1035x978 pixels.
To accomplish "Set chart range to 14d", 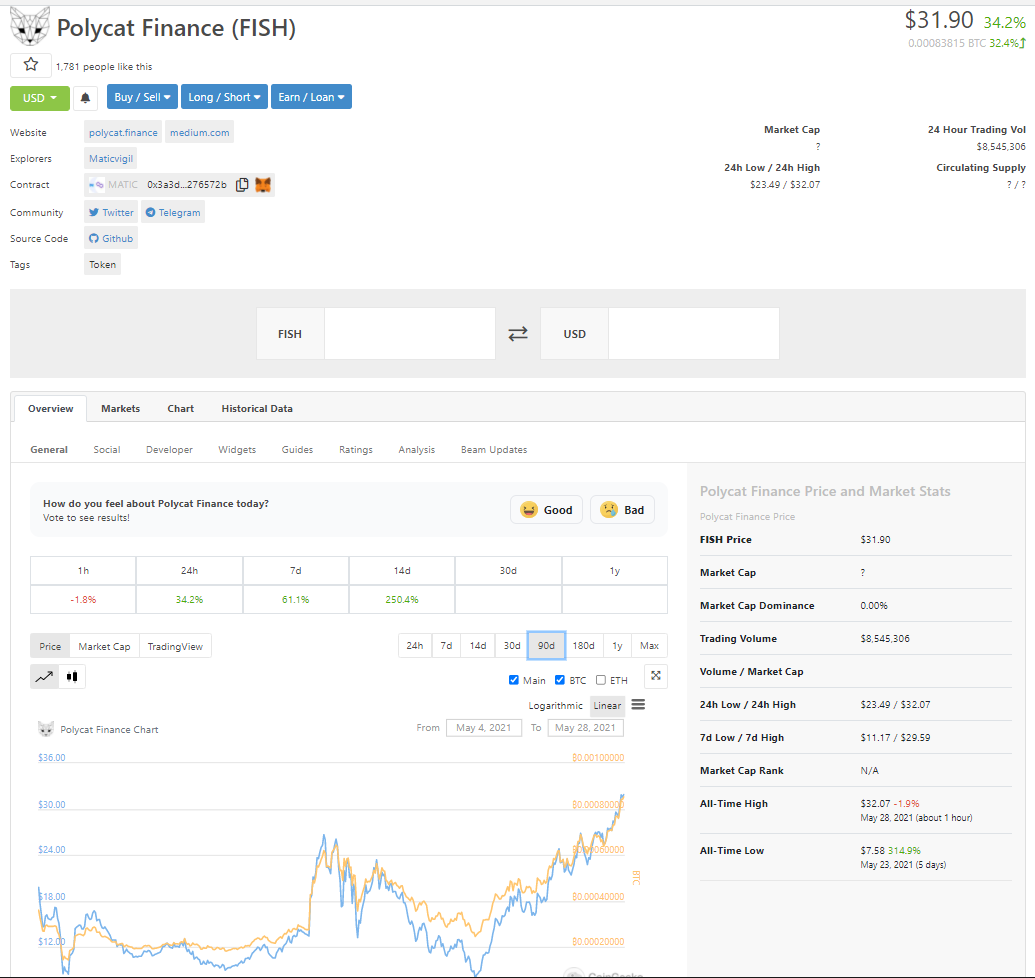I will (478, 645).
